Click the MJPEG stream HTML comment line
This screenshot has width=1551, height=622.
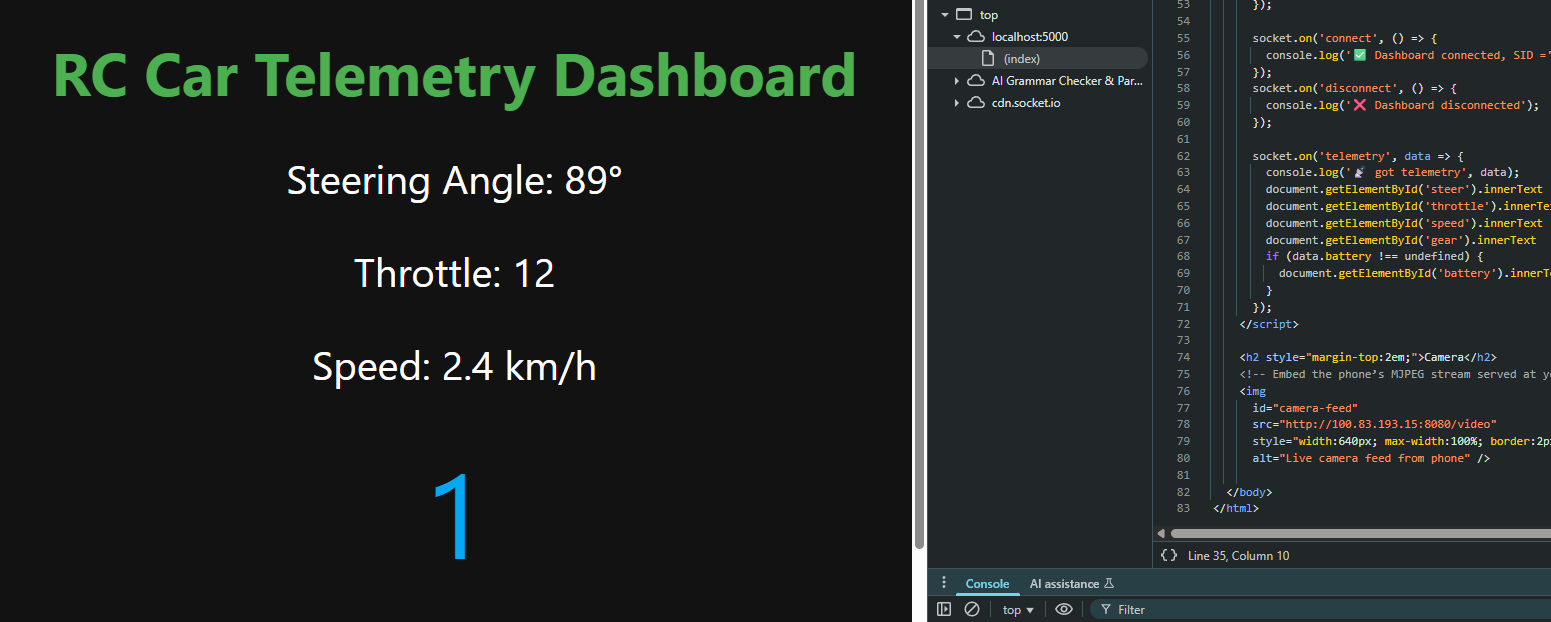[1395, 374]
